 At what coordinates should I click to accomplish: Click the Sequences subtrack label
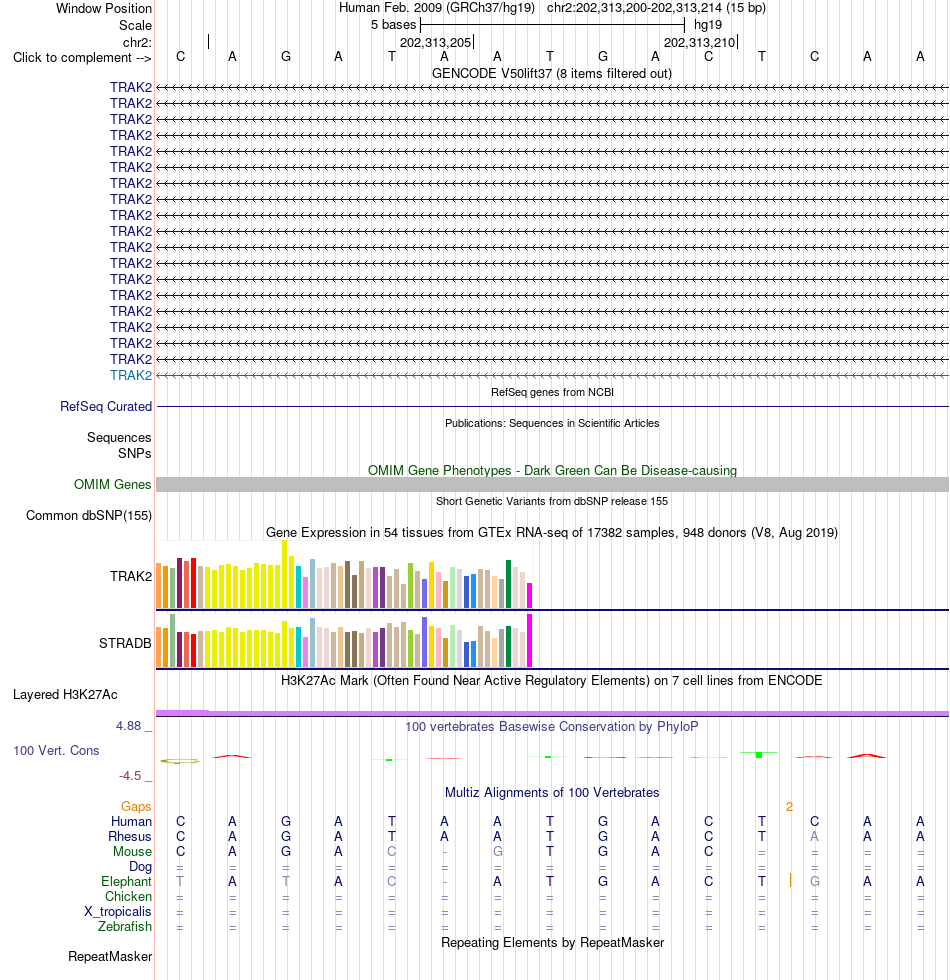(x=119, y=438)
